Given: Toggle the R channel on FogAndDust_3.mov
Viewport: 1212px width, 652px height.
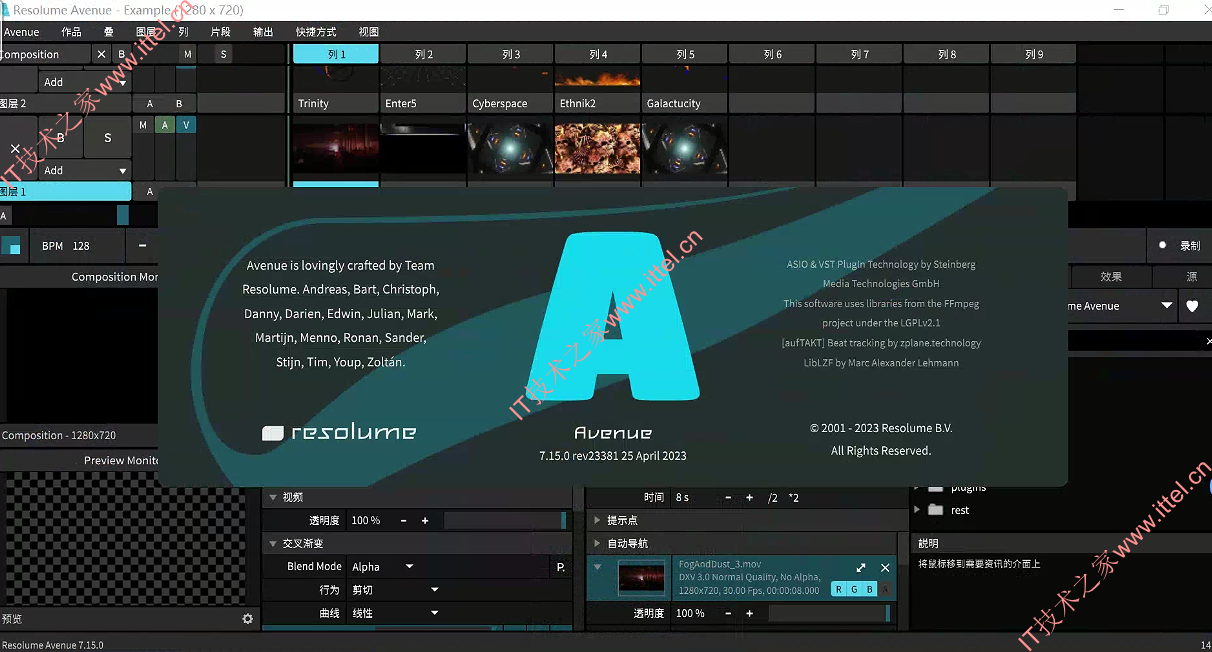Looking at the screenshot, I should (838, 590).
